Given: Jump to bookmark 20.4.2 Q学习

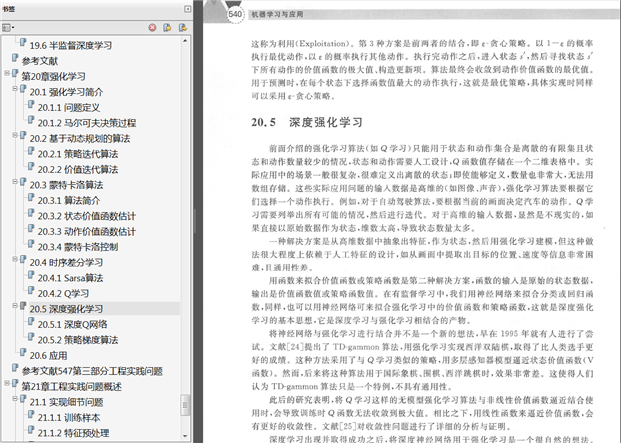Looking at the screenshot, I should [x=63, y=293].
